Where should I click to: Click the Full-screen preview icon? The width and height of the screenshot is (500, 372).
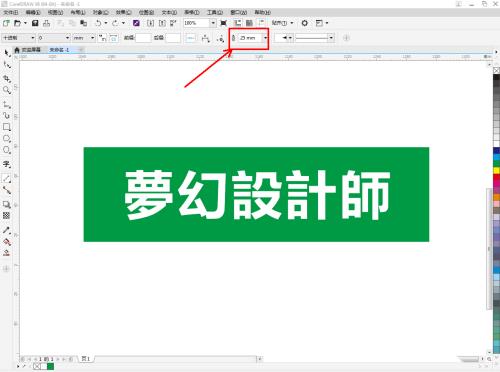(224, 23)
